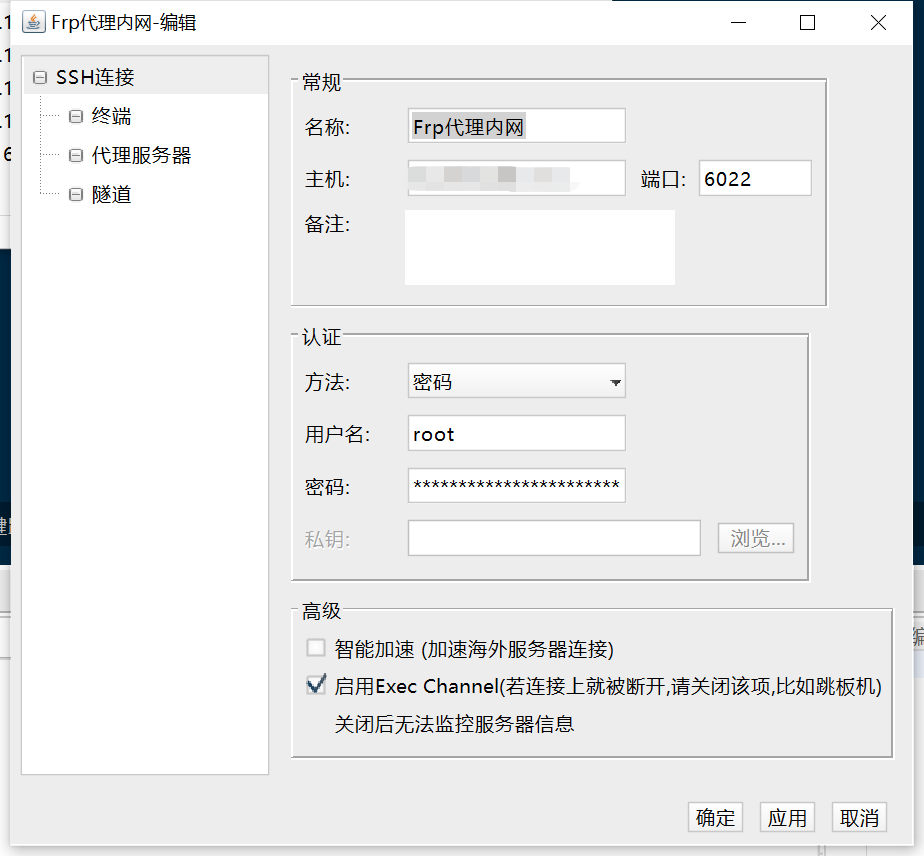Click the 隧道 node expander box
Screen dimensions: 924x856
(76, 194)
